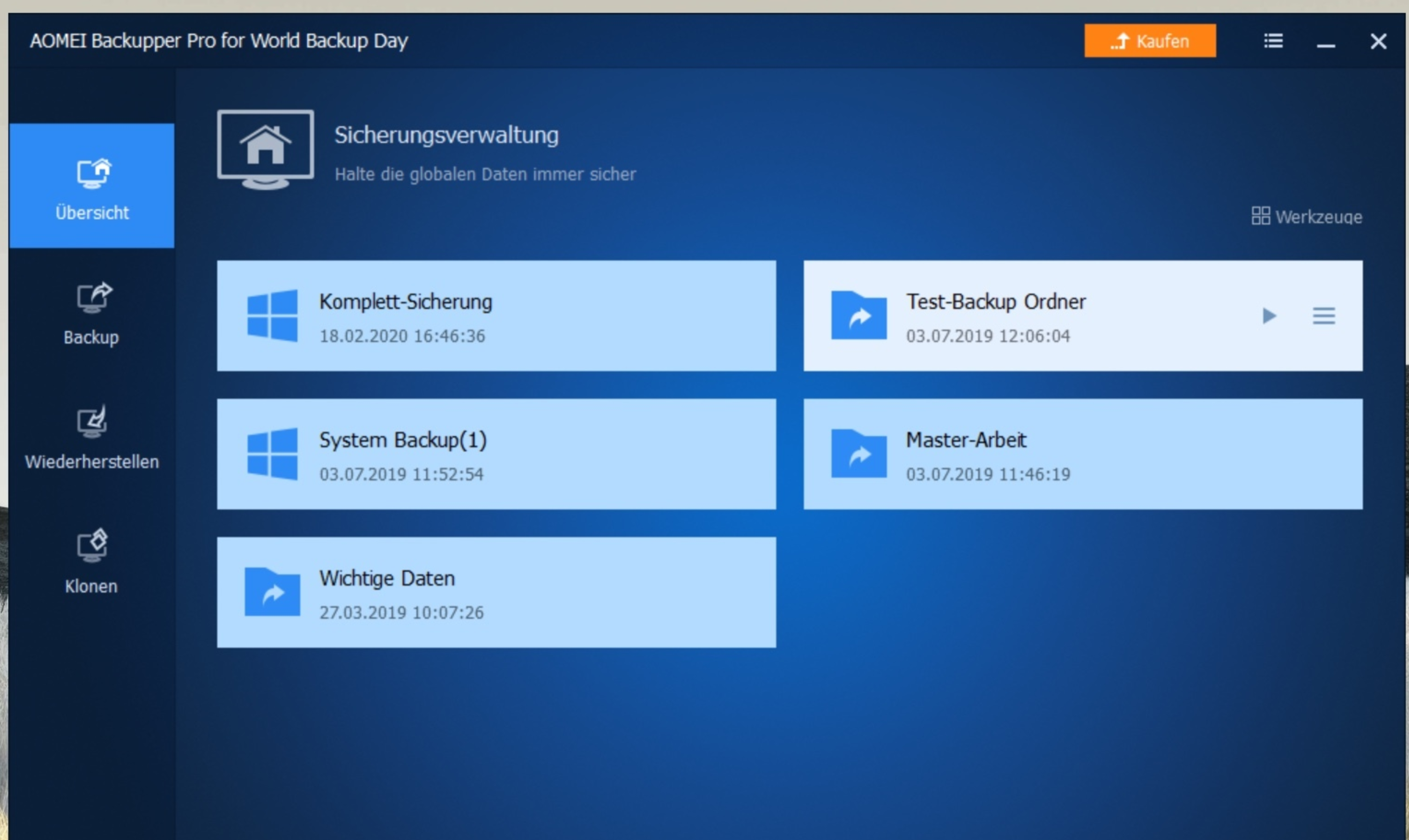Click the Windows icon on System Backup(1)
This screenshot has width=1409, height=840.
point(272,454)
